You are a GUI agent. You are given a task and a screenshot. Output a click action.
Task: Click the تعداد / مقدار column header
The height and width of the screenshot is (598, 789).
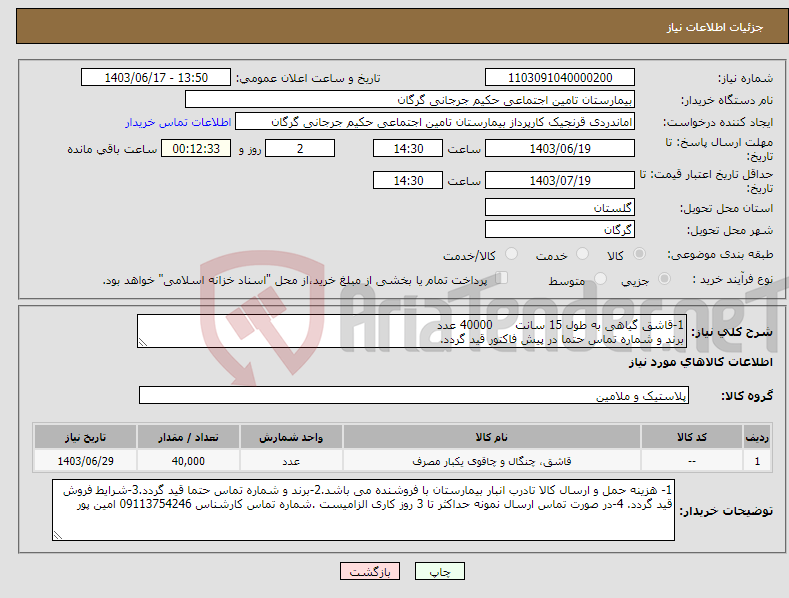188,437
